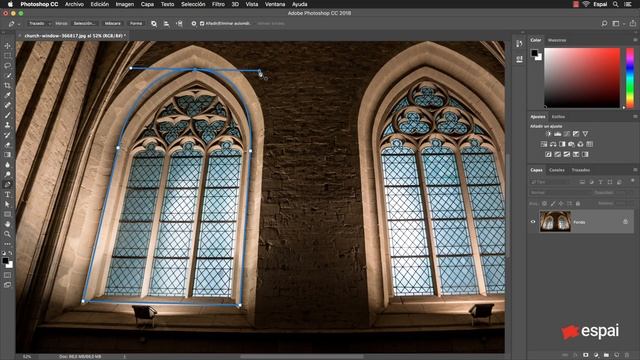Switch to the Estilos tab
Viewport: 640px width, 360px height.
click(558, 117)
